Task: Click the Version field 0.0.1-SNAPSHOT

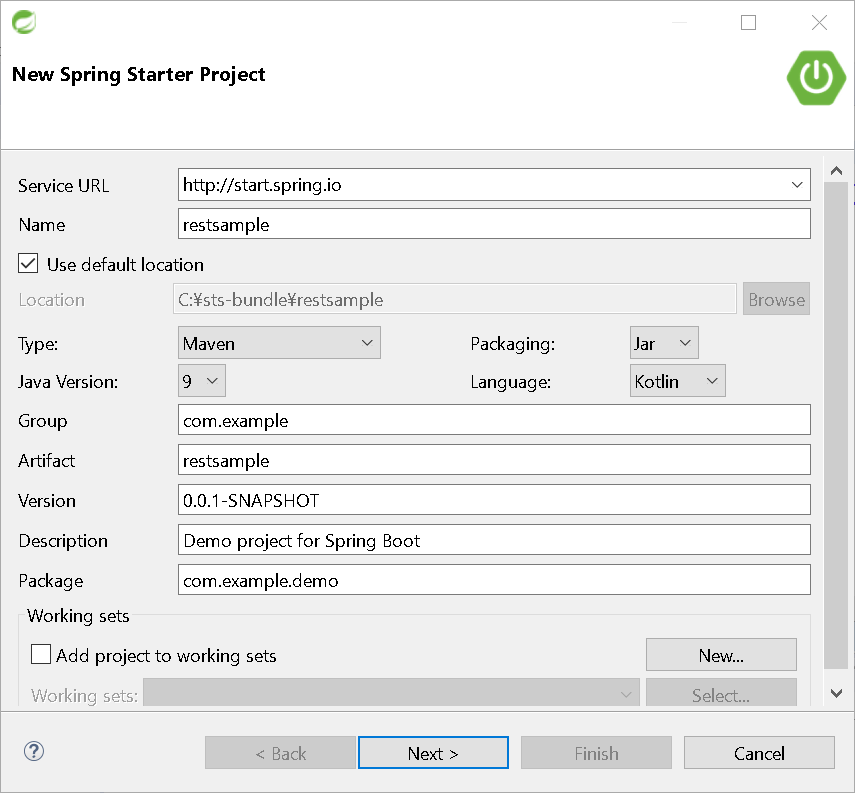Action: point(494,500)
